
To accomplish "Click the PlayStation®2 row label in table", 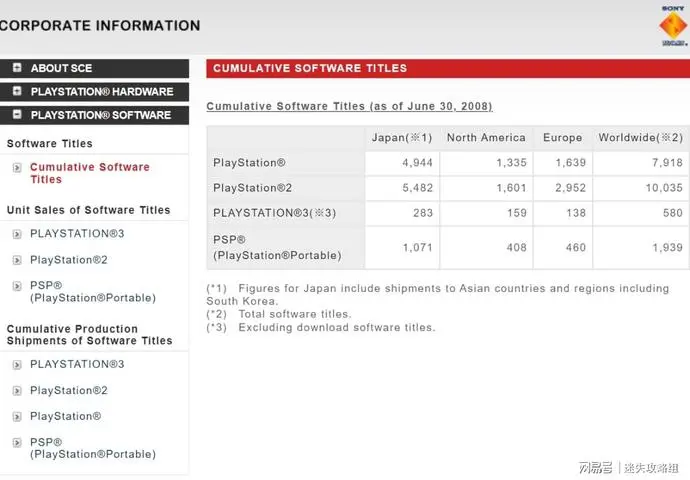I will pyautogui.click(x=253, y=188).
